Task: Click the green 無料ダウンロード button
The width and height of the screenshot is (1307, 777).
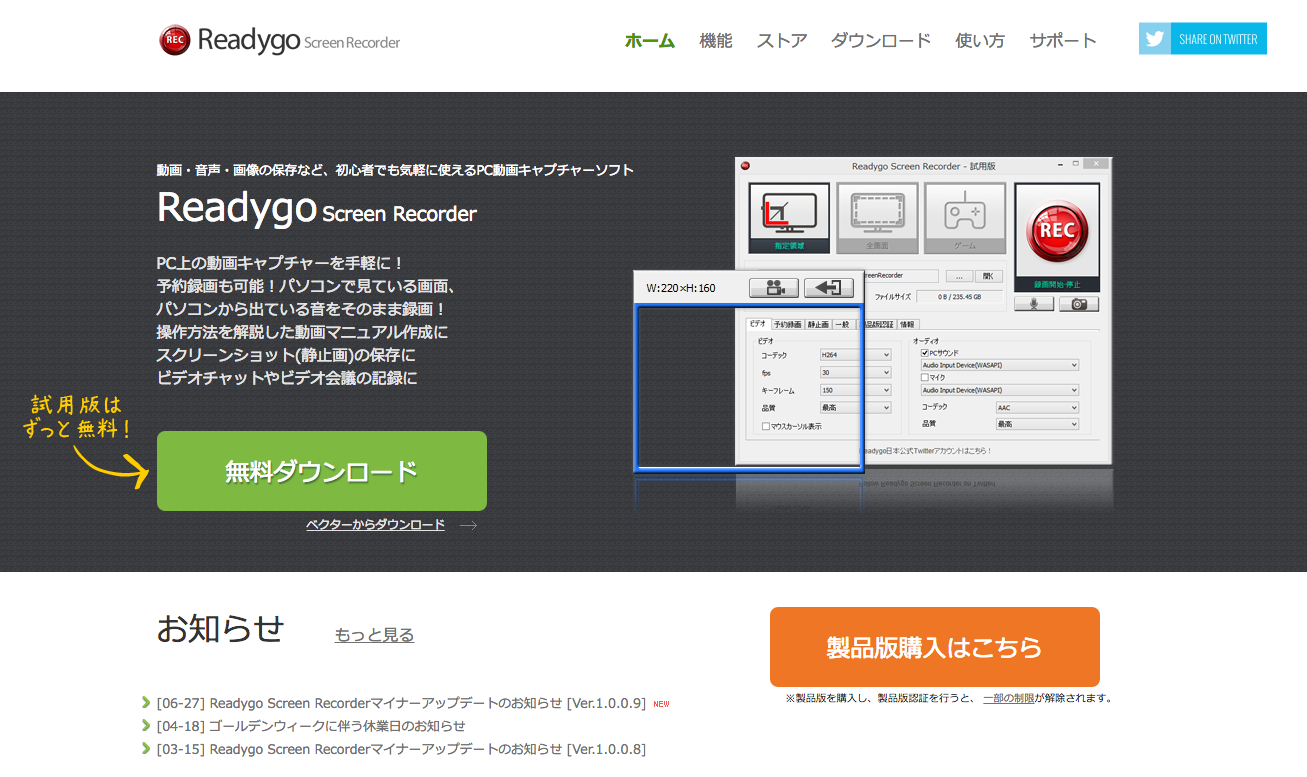Action: pos(322,471)
